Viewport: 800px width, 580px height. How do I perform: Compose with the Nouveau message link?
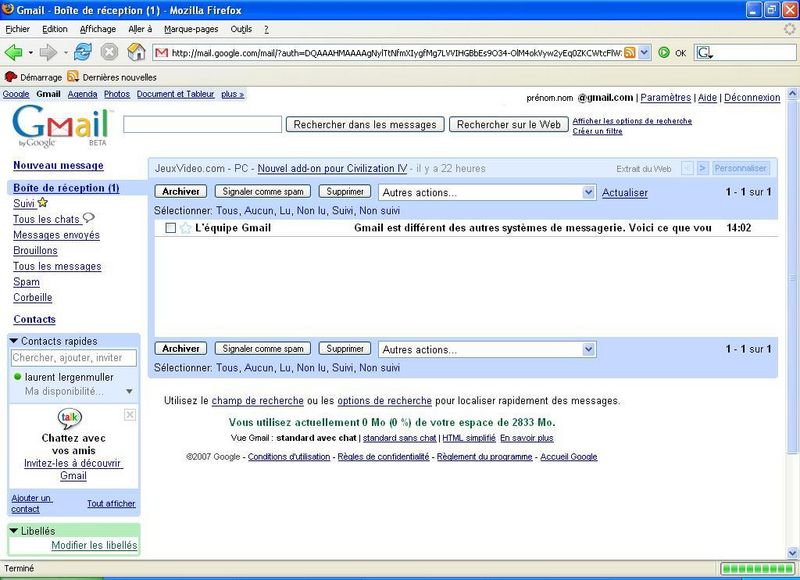(58, 165)
